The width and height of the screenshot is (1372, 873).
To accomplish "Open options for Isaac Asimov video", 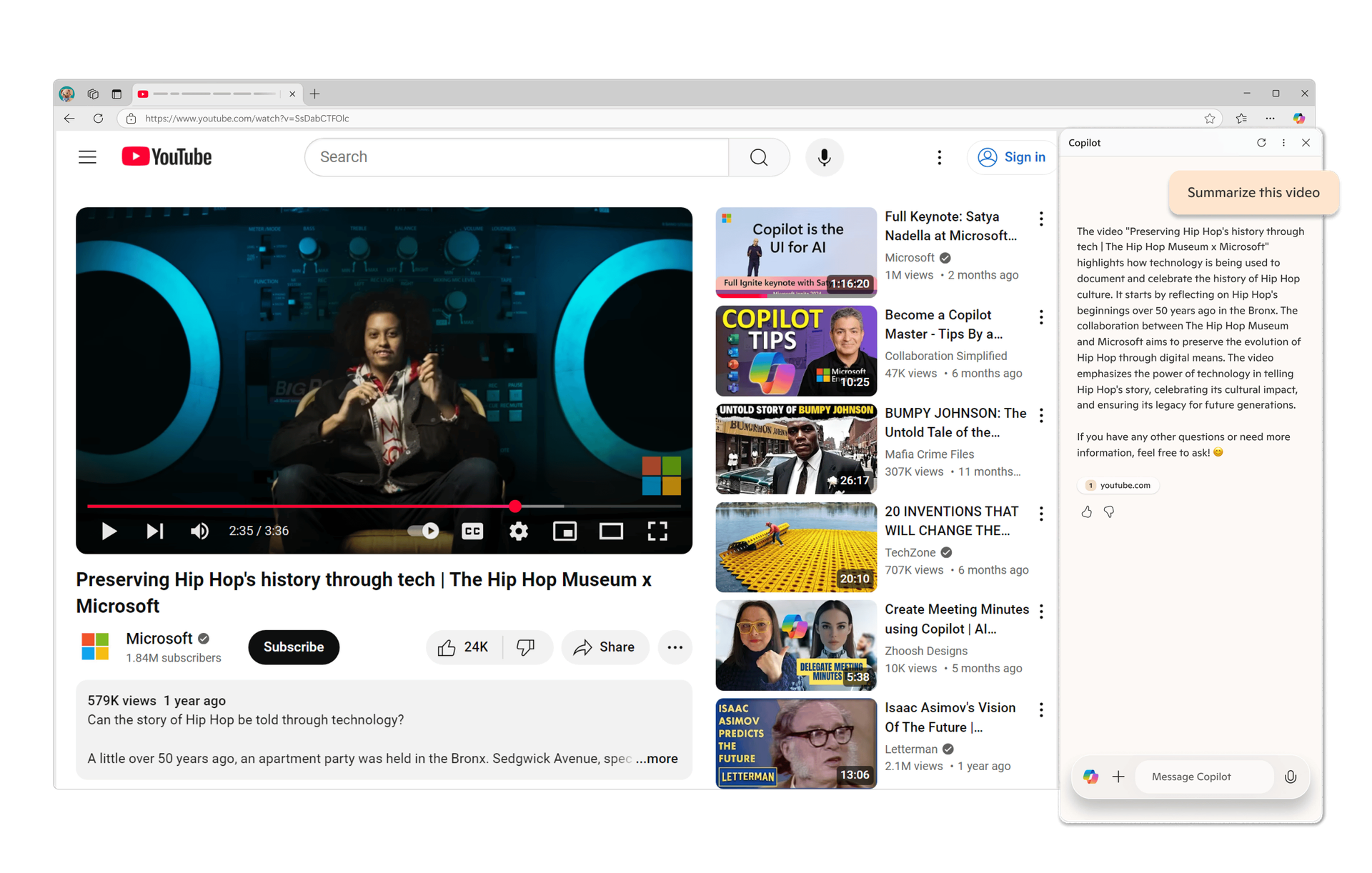I will [x=1041, y=709].
